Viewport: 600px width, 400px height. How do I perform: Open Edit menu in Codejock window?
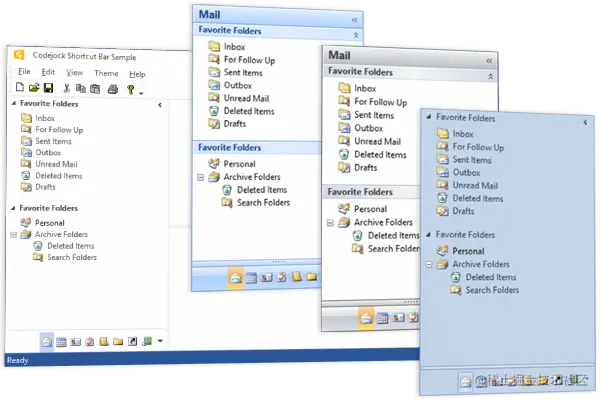(x=48, y=72)
